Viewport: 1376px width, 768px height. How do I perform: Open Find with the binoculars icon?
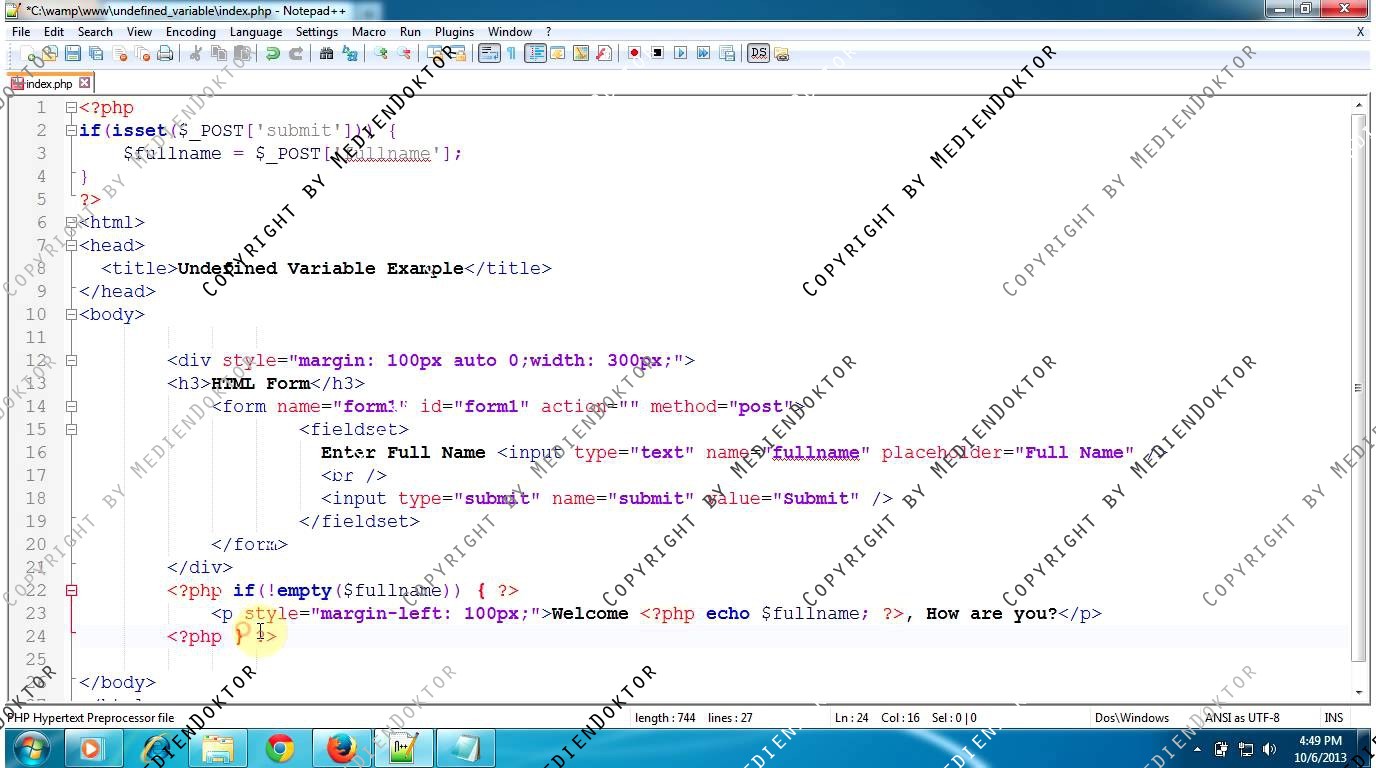[326, 54]
